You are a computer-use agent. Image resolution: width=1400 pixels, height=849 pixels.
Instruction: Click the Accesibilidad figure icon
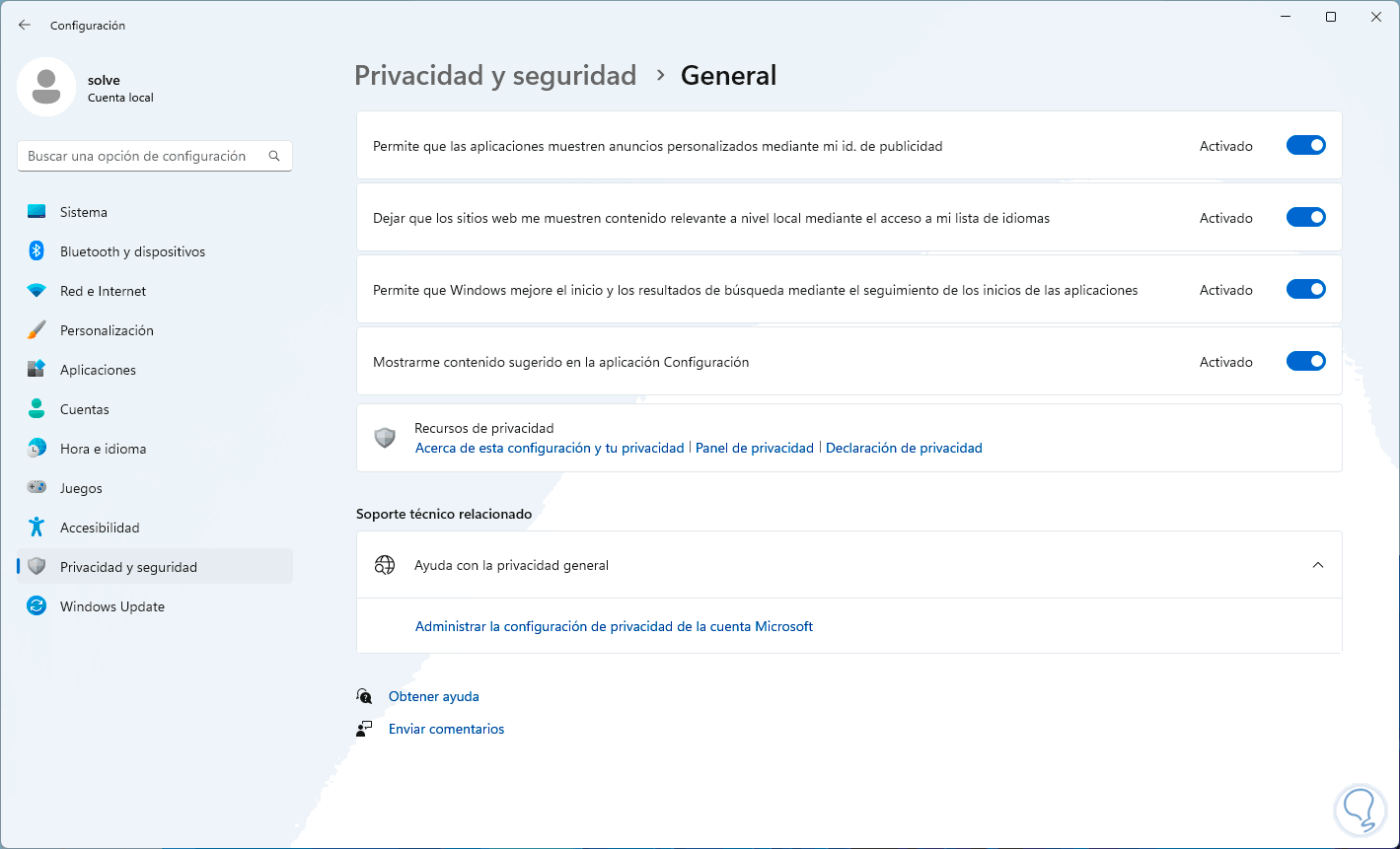click(37, 528)
